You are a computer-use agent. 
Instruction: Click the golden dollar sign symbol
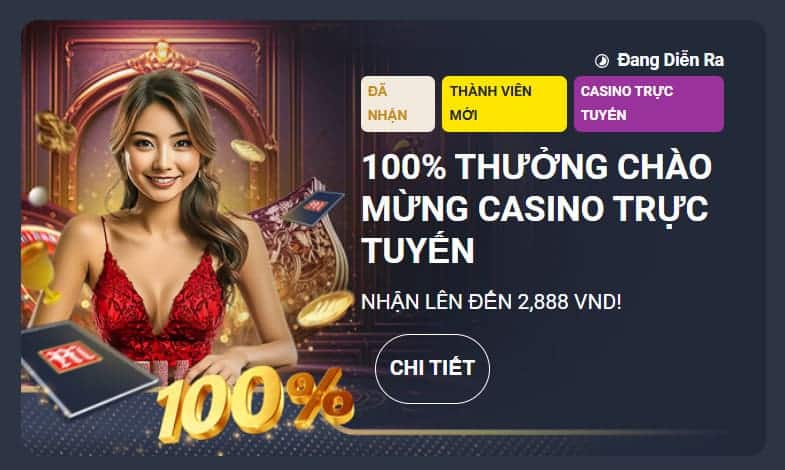54,132
